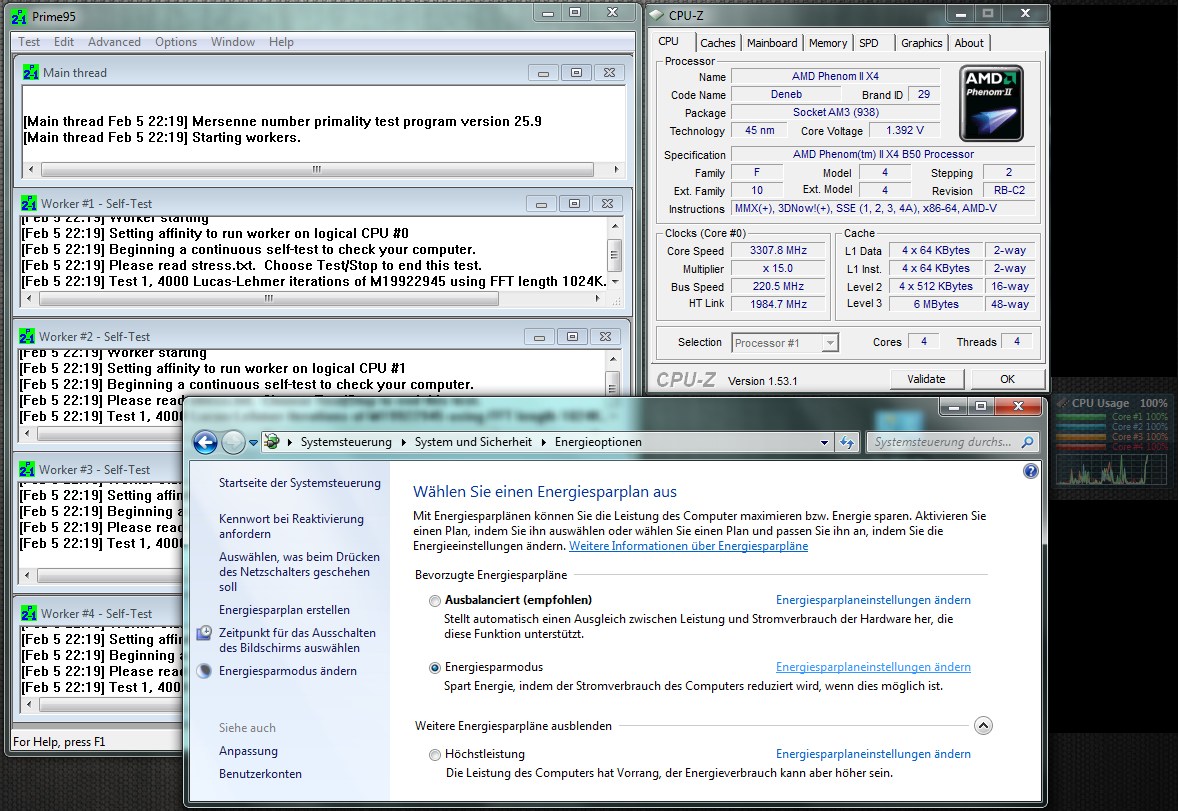Open the Edit menu in Prime95

[64, 42]
